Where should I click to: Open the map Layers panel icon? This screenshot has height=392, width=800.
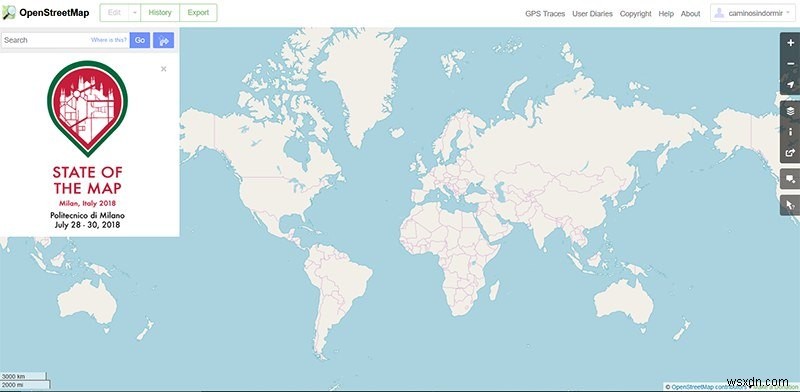790,111
